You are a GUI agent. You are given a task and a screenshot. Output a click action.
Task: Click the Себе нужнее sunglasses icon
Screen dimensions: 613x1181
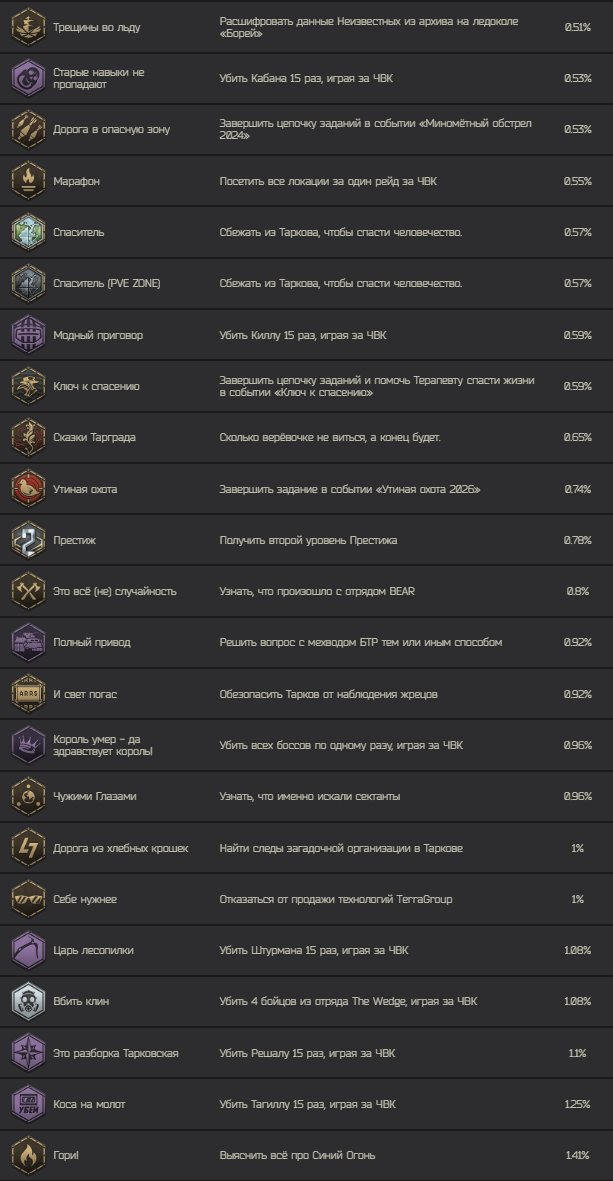[x=29, y=899]
